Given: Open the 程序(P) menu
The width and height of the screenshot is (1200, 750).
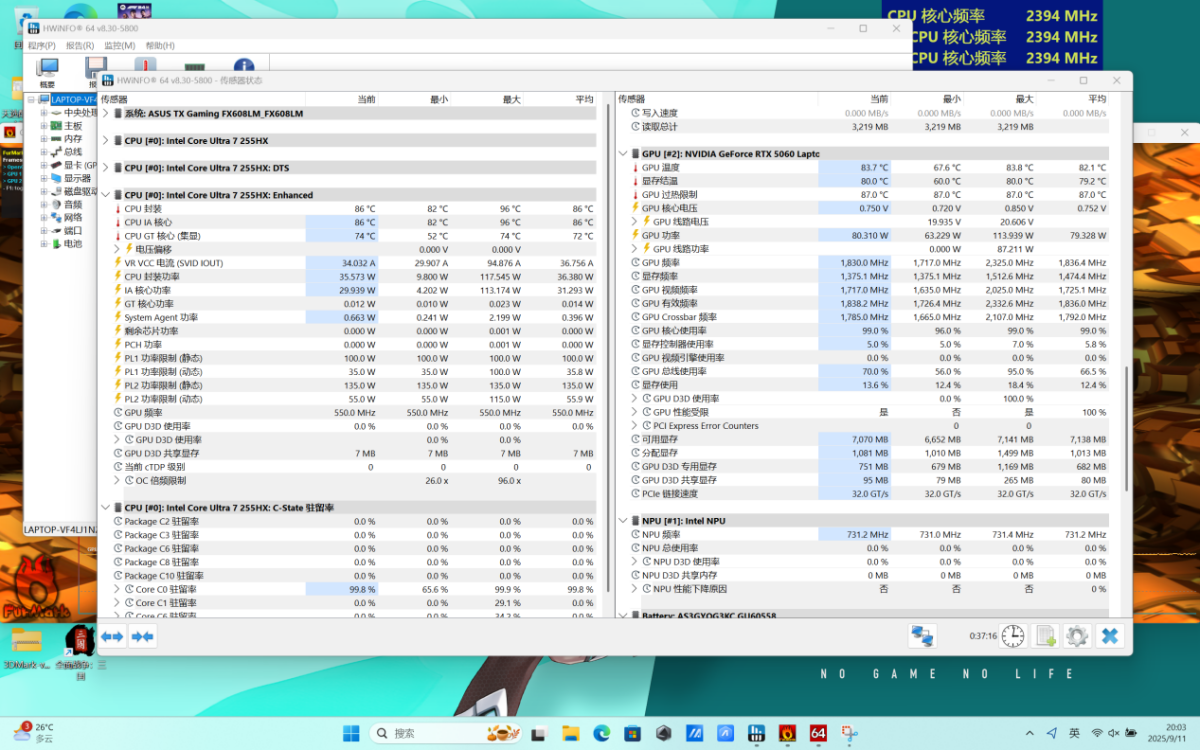Looking at the screenshot, I should tap(42, 46).
